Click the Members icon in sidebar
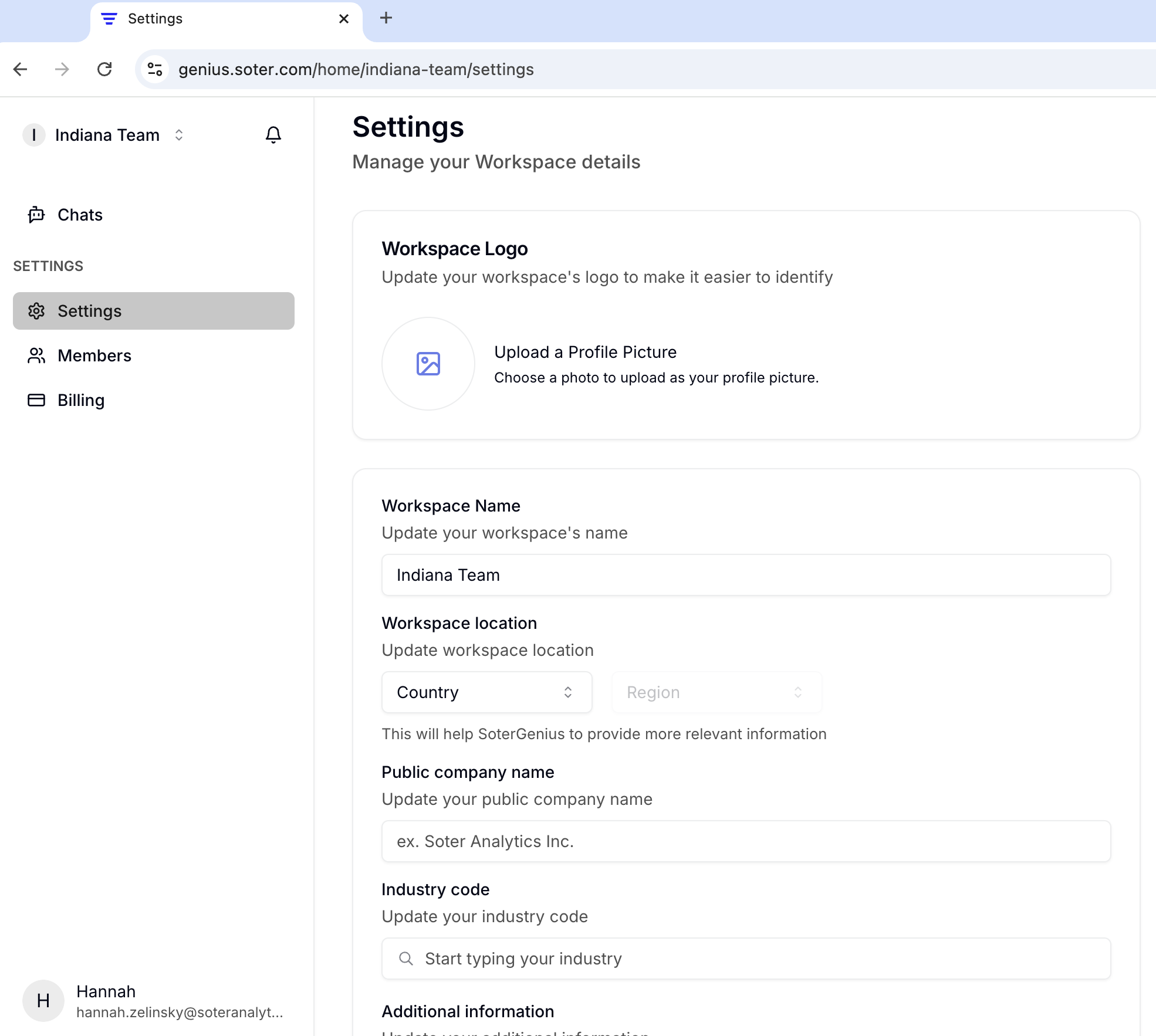1156x1036 pixels. [37, 355]
